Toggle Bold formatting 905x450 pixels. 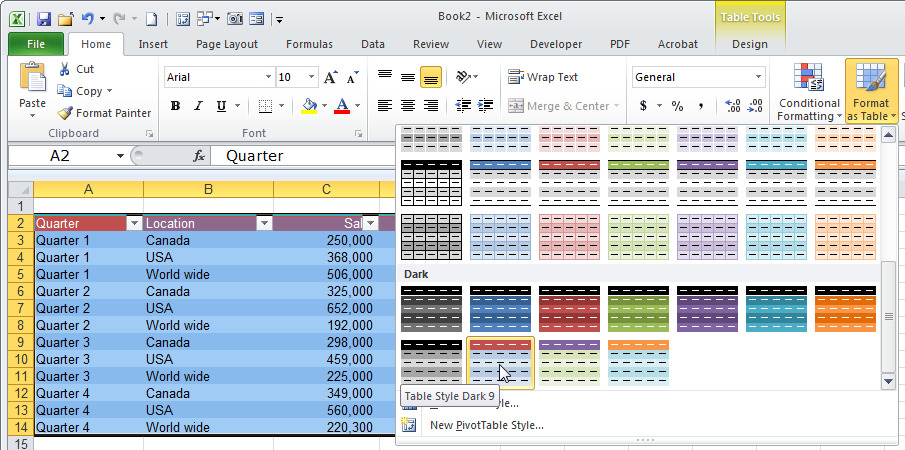coord(175,106)
